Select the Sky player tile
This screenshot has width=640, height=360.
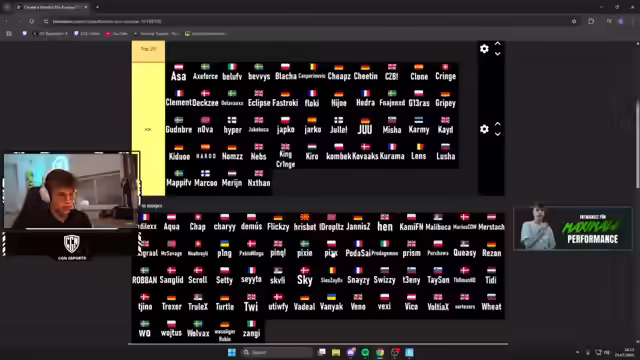click(x=304, y=276)
